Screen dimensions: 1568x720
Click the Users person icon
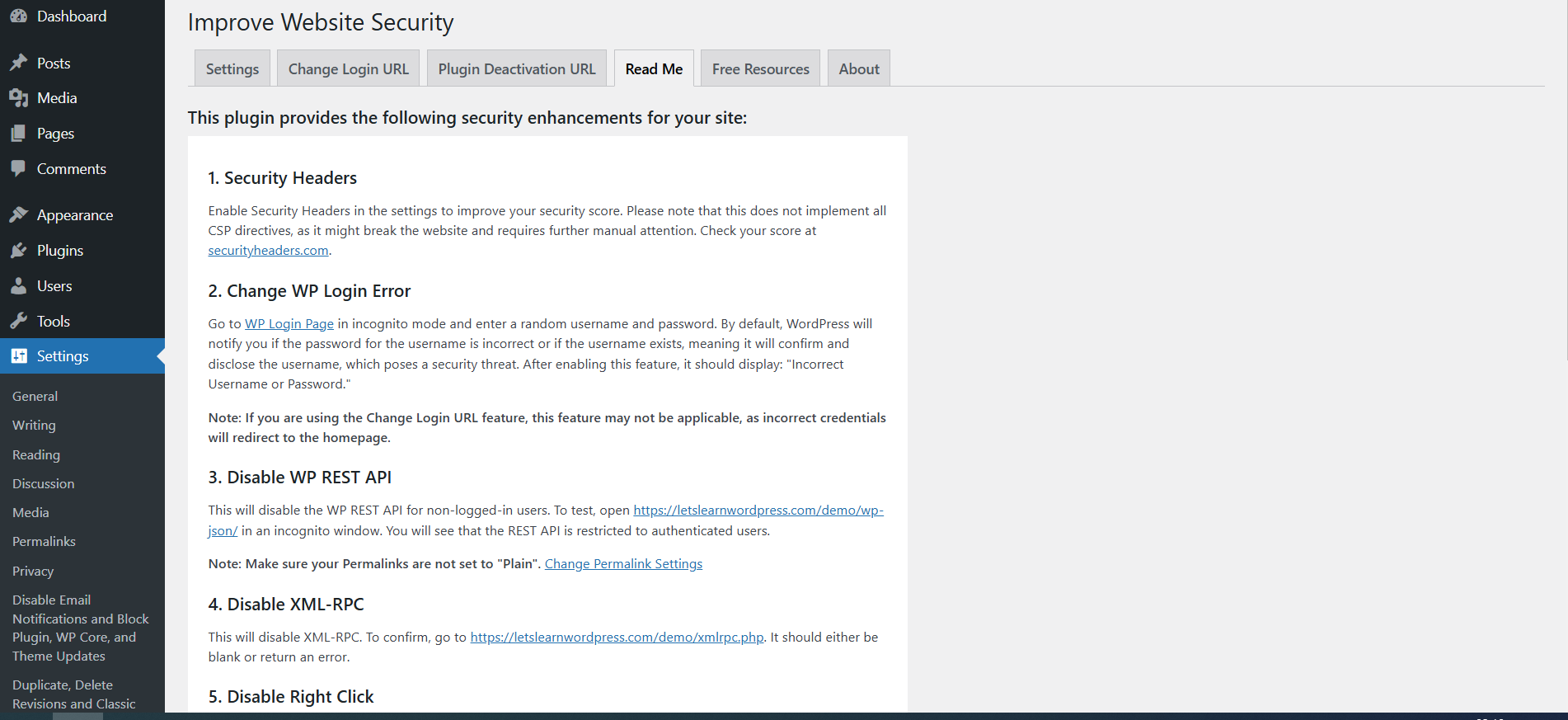[x=18, y=285]
